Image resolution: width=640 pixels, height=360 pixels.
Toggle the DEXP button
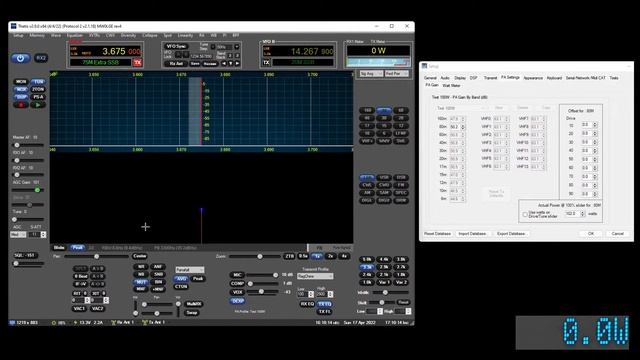click(x=237, y=301)
